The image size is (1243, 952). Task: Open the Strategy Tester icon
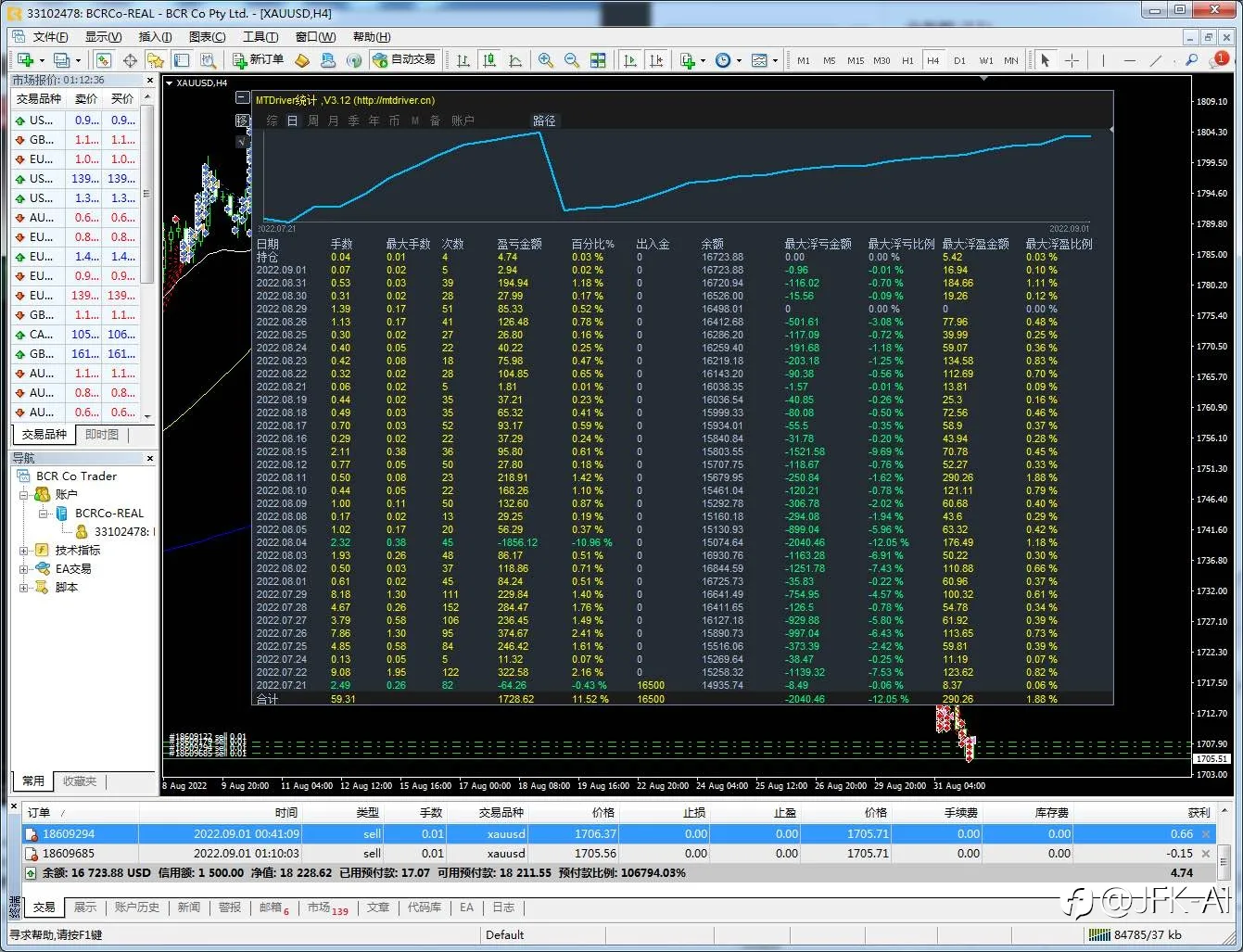coord(209,60)
